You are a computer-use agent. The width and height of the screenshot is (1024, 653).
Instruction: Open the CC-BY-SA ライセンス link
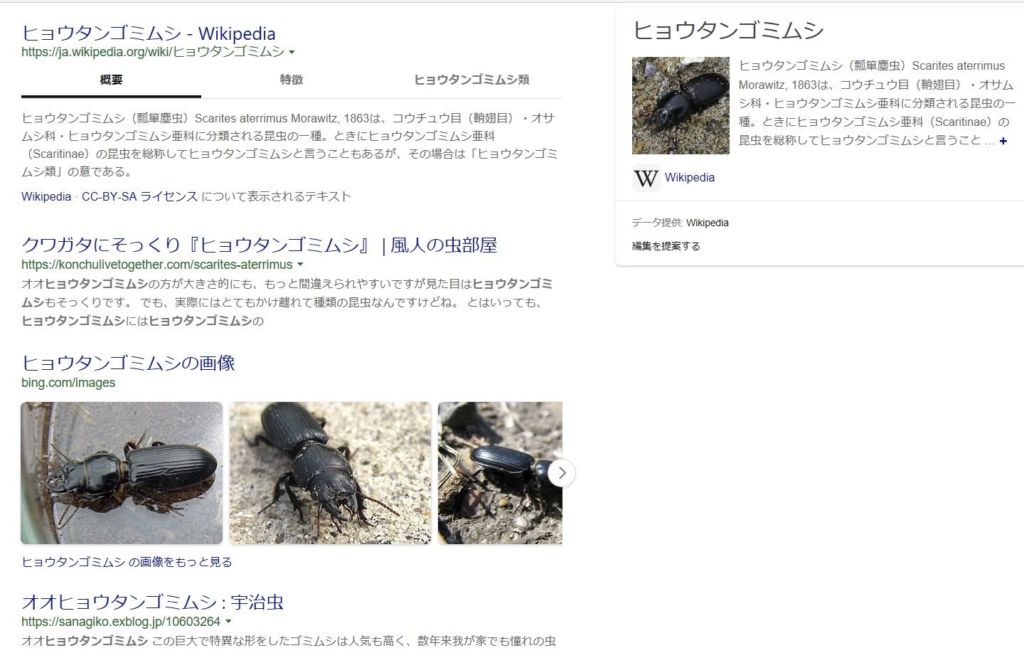[x=139, y=197]
